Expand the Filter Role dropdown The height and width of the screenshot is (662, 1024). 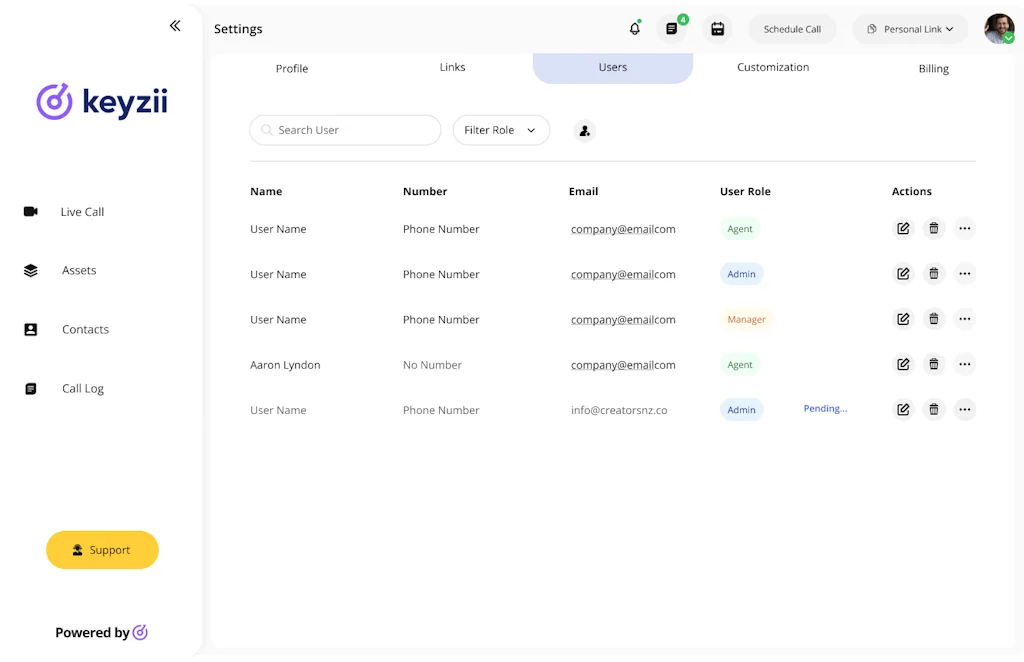501,130
